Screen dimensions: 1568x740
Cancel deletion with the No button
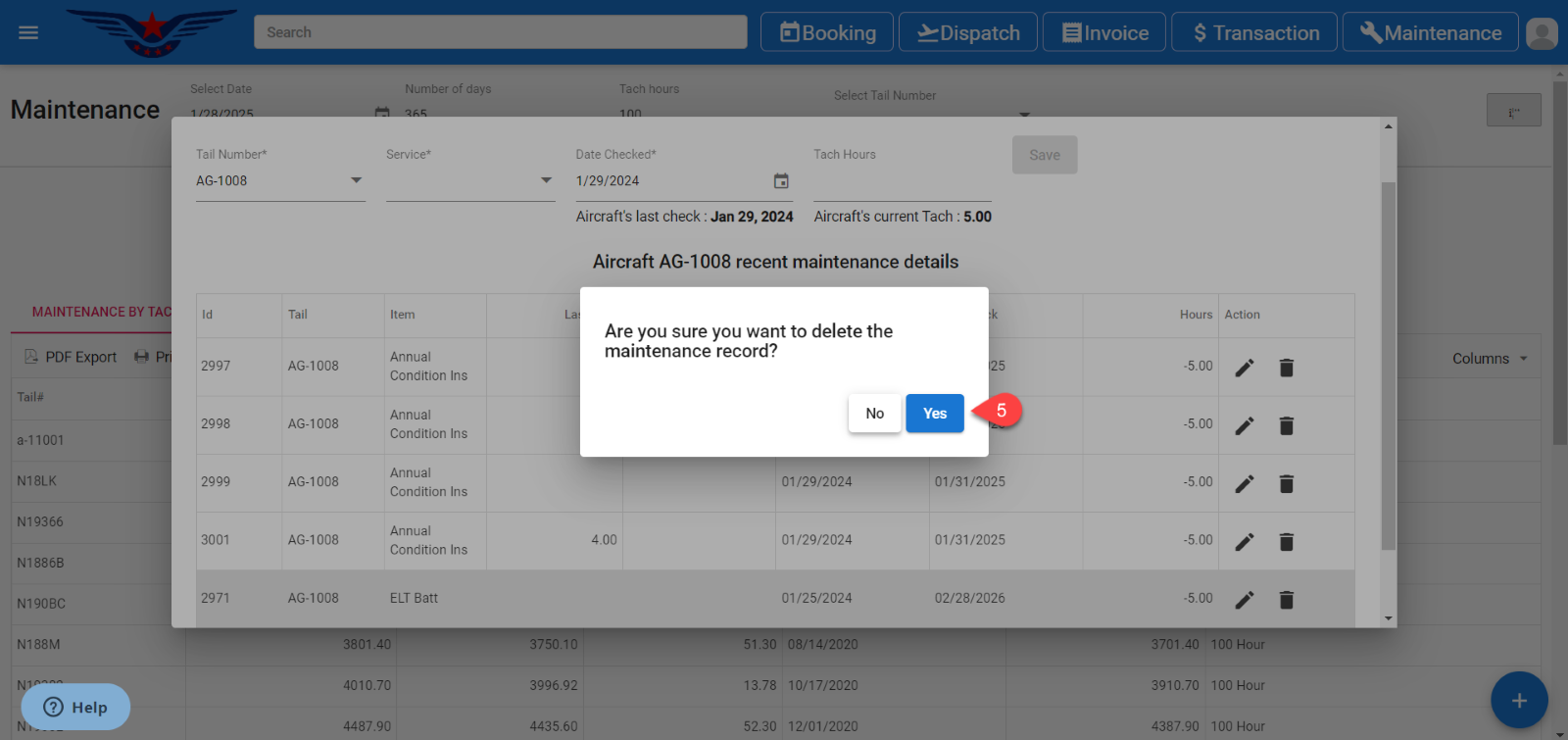pos(874,414)
